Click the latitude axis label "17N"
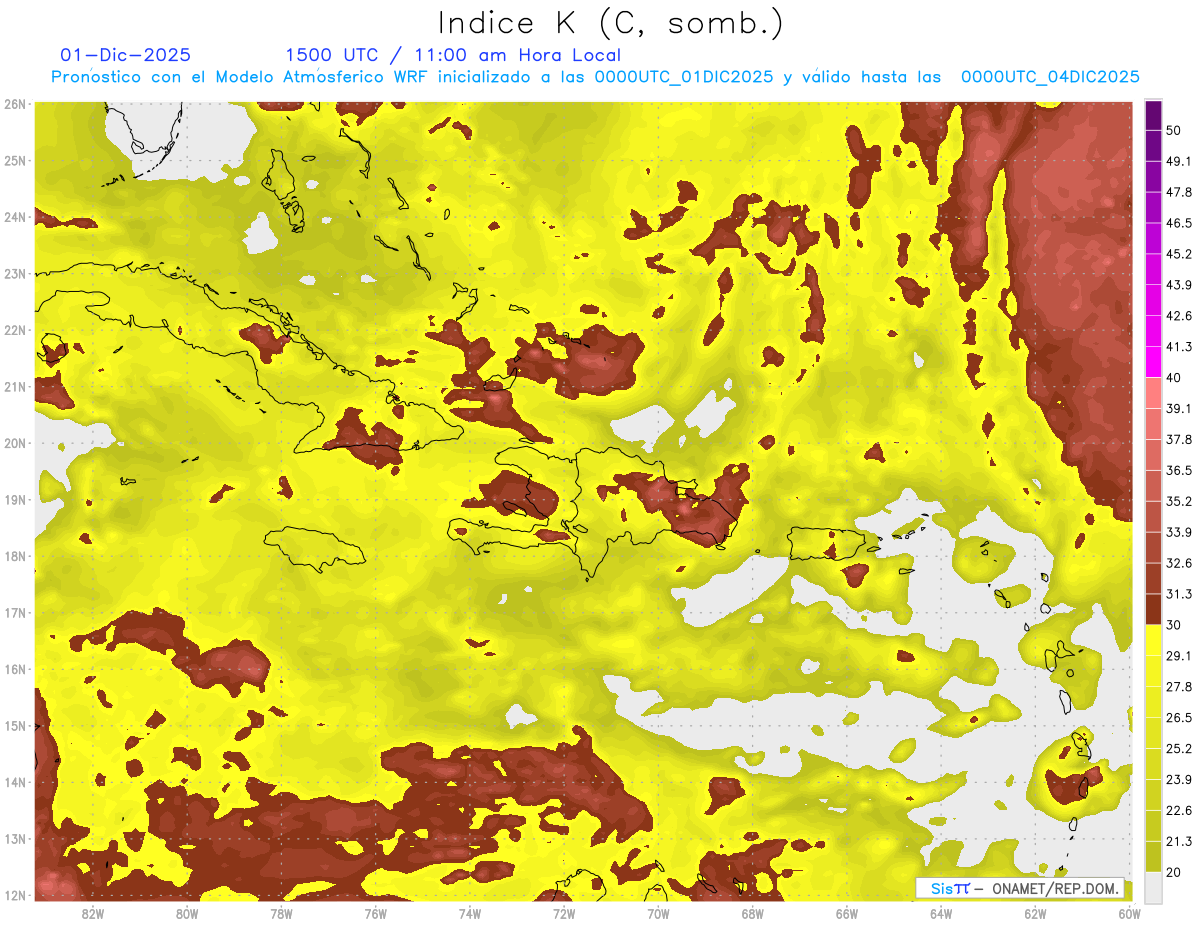Screen dimensions: 1200x927 15,613
